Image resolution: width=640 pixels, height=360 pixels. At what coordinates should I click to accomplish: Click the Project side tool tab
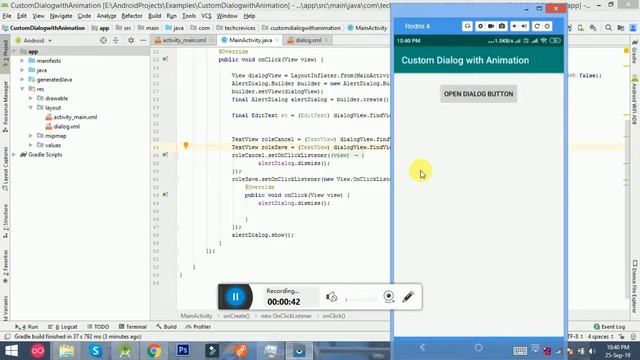5,54
